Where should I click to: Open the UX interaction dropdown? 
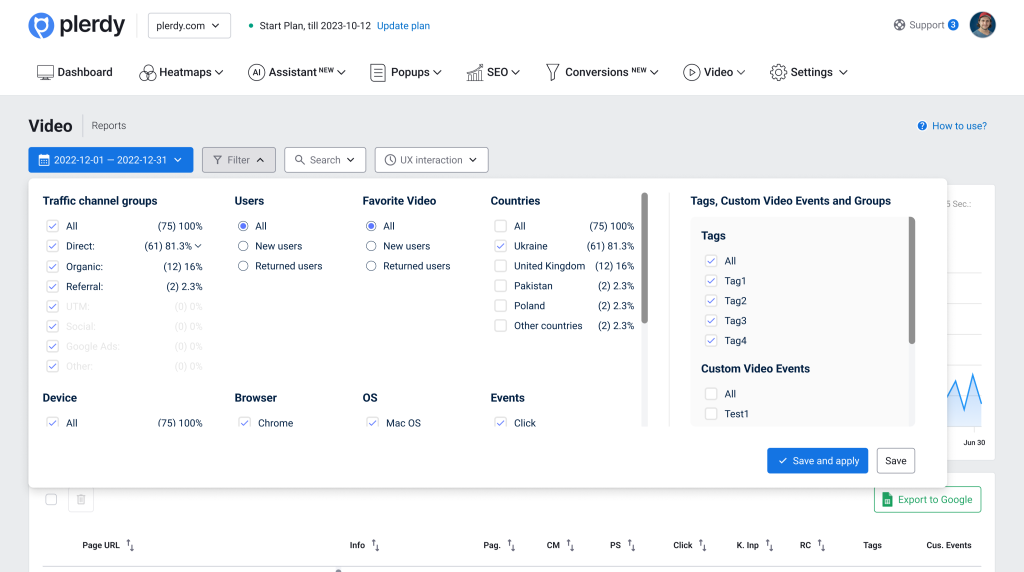[431, 160]
